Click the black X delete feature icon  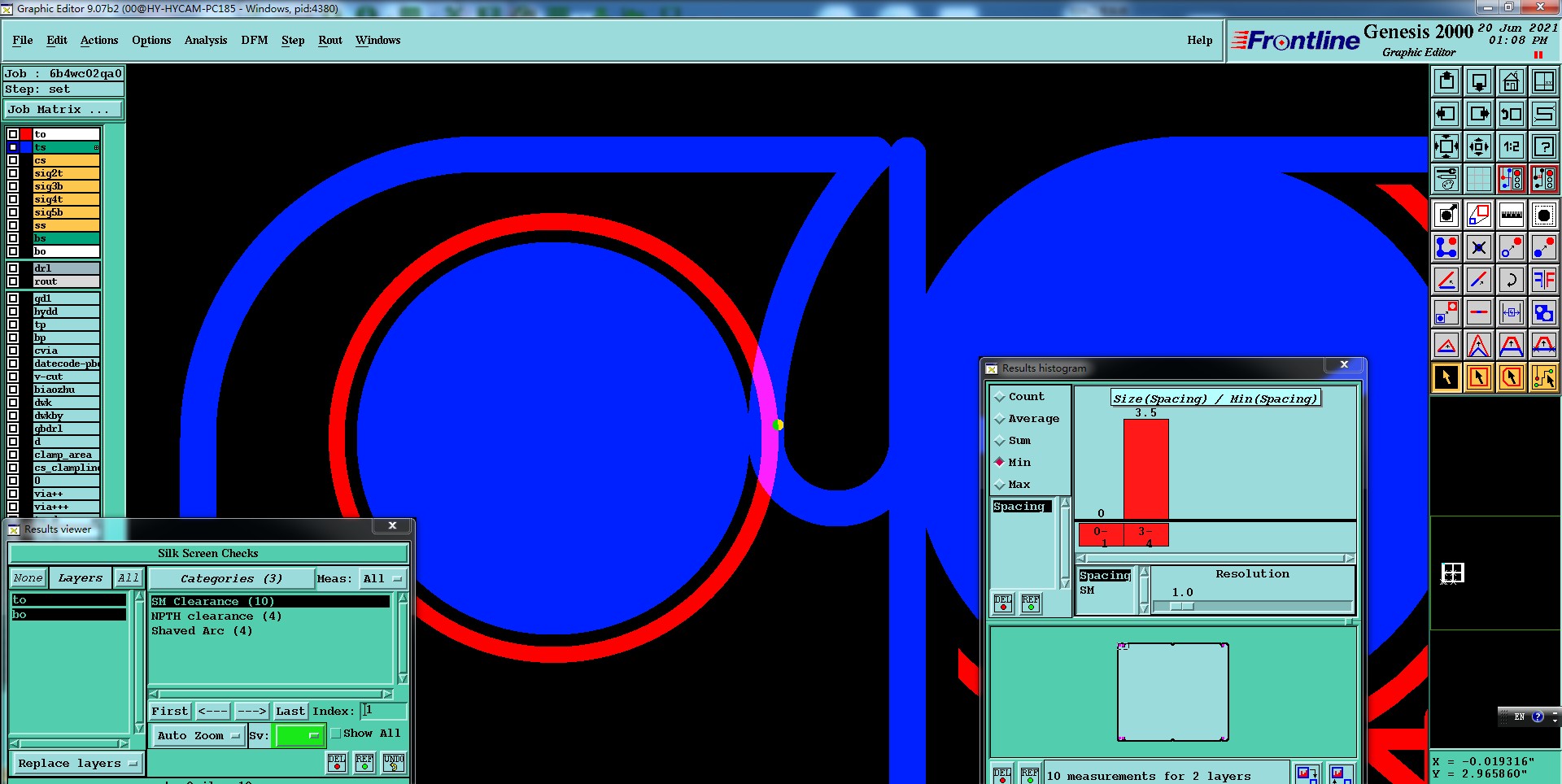[1479, 247]
